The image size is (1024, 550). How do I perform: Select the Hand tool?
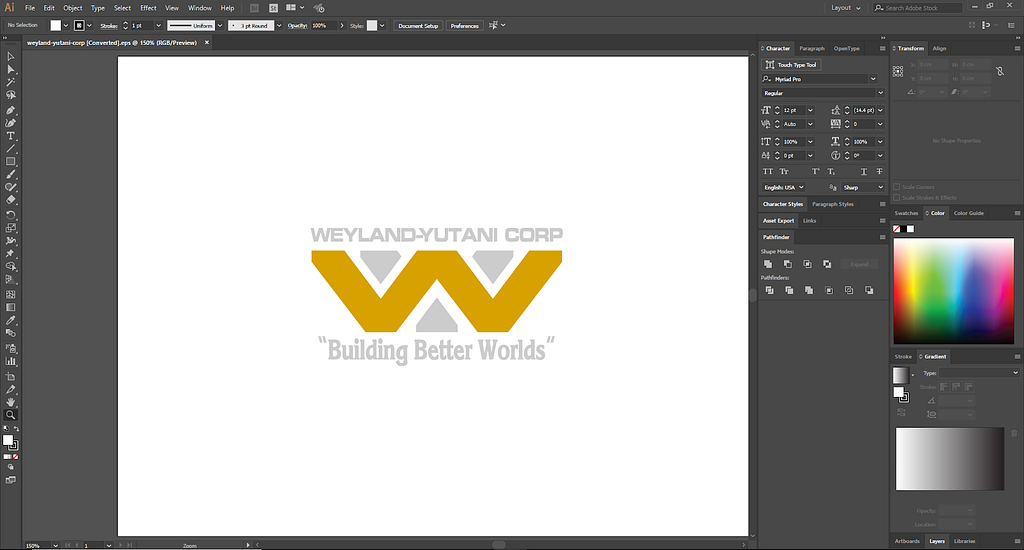pyautogui.click(x=10, y=402)
